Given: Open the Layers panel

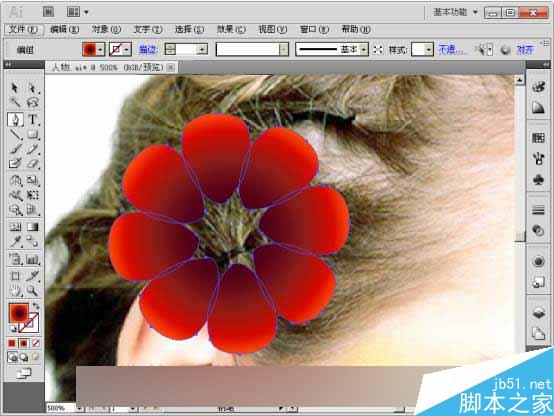Looking at the screenshot, I should coord(538,313).
